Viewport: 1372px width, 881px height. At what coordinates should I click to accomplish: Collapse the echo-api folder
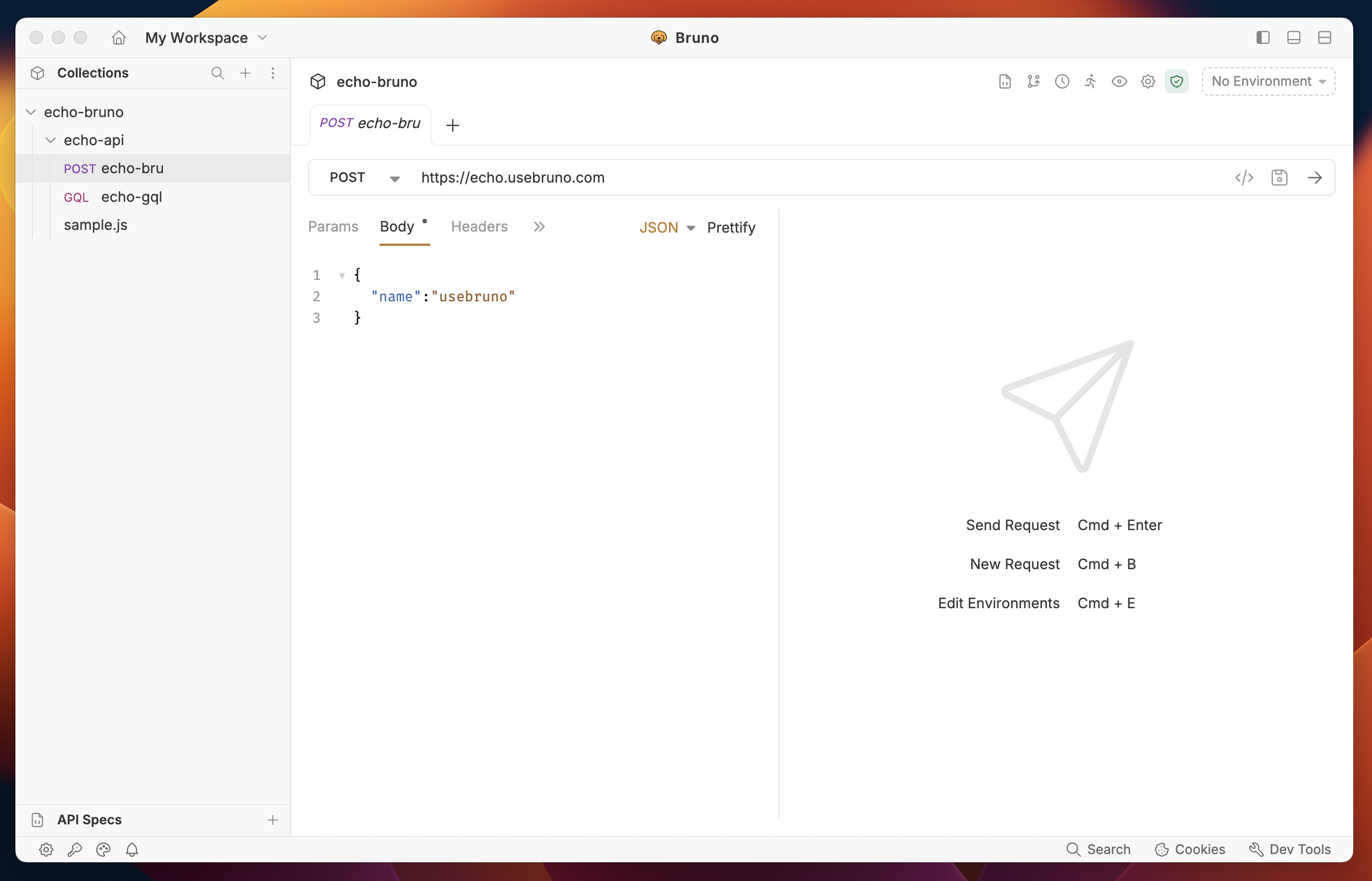51,140
